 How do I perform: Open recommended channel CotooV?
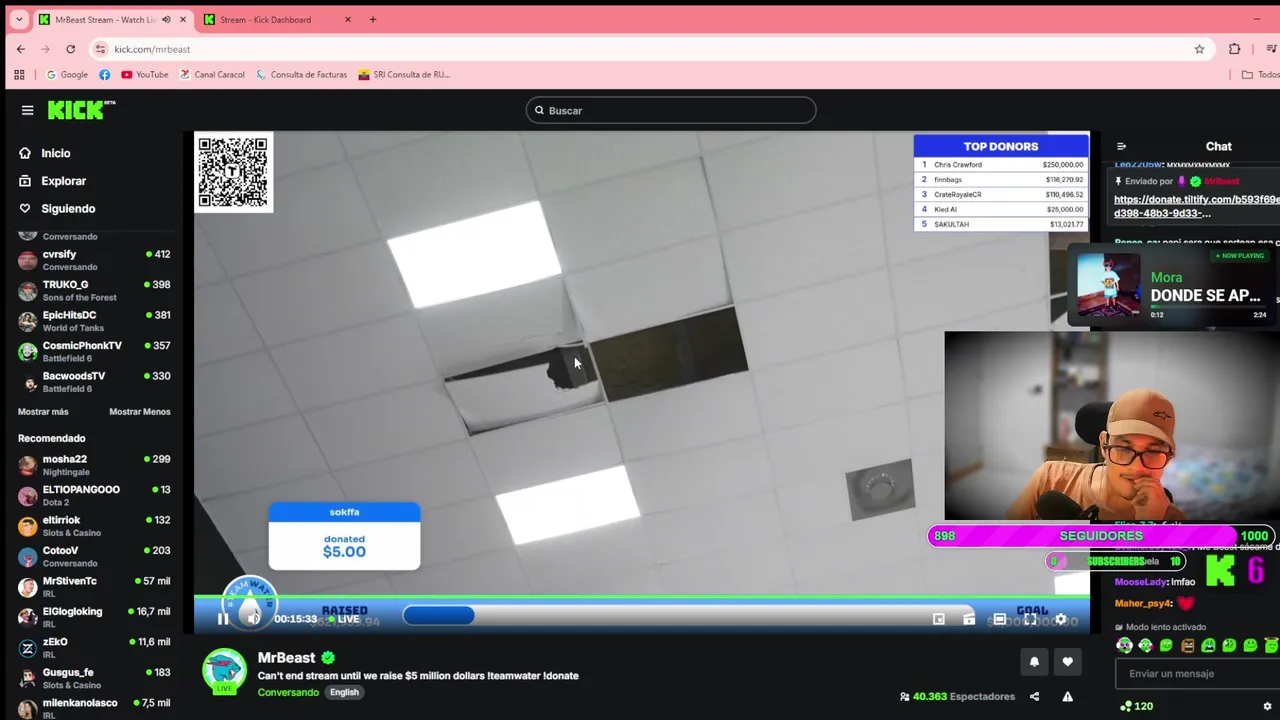pyautogui.click(x=94, y=557)
